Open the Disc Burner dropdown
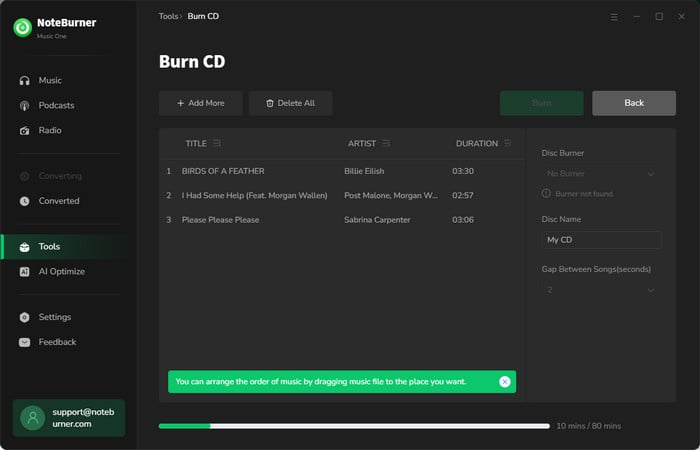This screenshot has height=450, width=700. click(600, 173)
